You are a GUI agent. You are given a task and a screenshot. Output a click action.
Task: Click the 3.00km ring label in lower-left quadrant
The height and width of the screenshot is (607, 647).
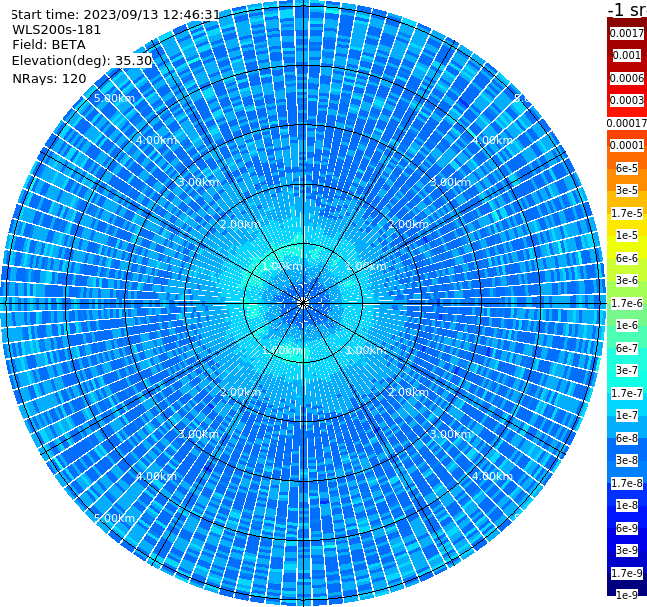point(198,434)
